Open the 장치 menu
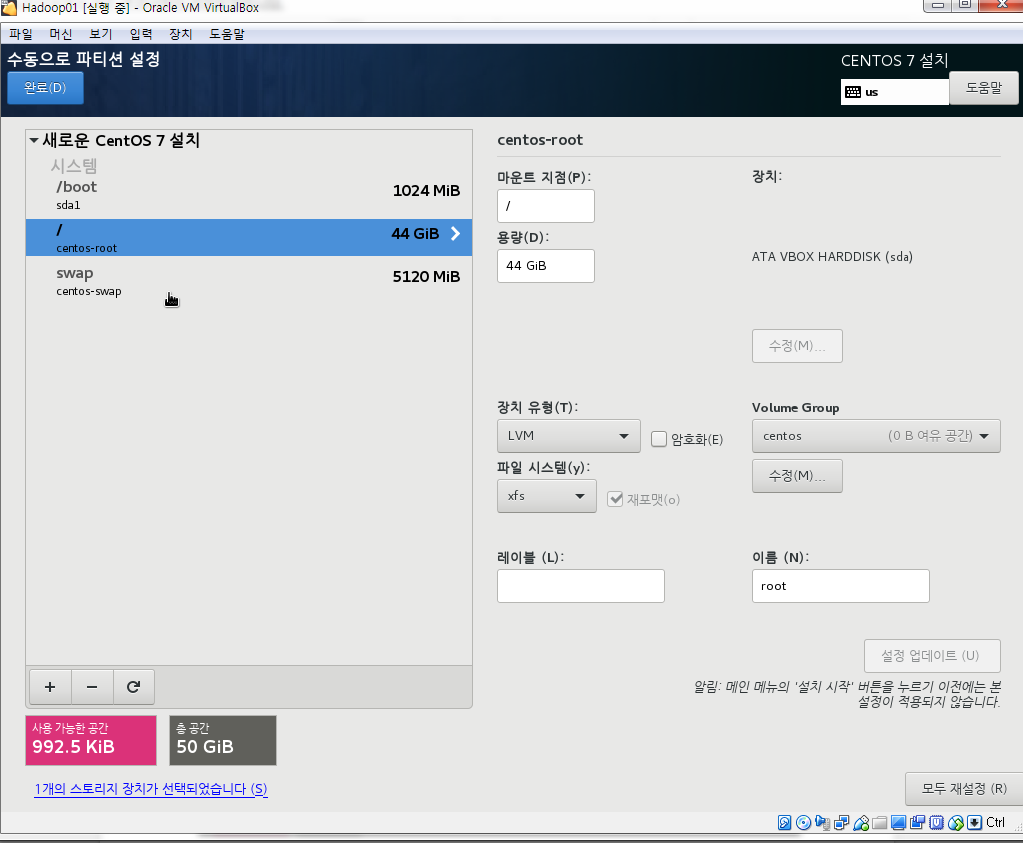Viewport: 1023px width, 843px height. pos(181,34)
